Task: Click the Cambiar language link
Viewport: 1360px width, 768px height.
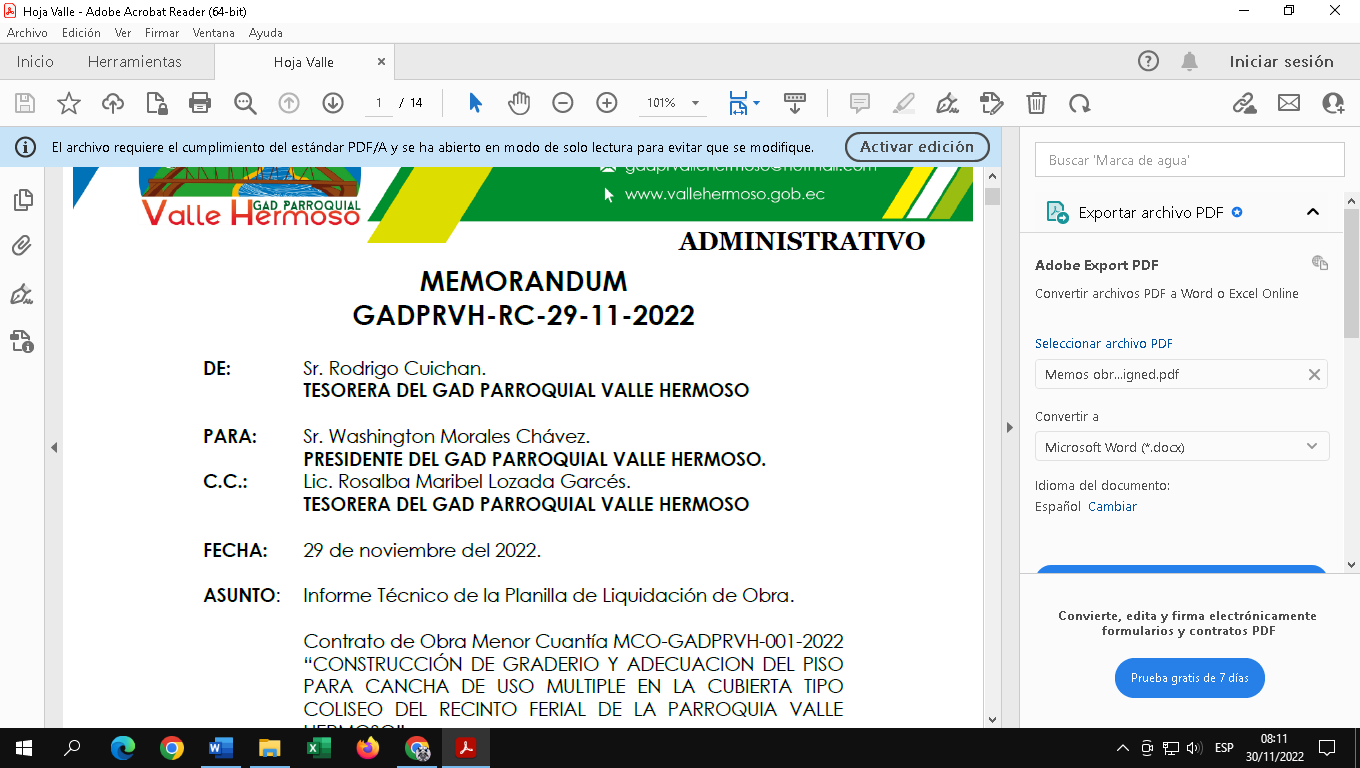Action: coord(1112,507)
